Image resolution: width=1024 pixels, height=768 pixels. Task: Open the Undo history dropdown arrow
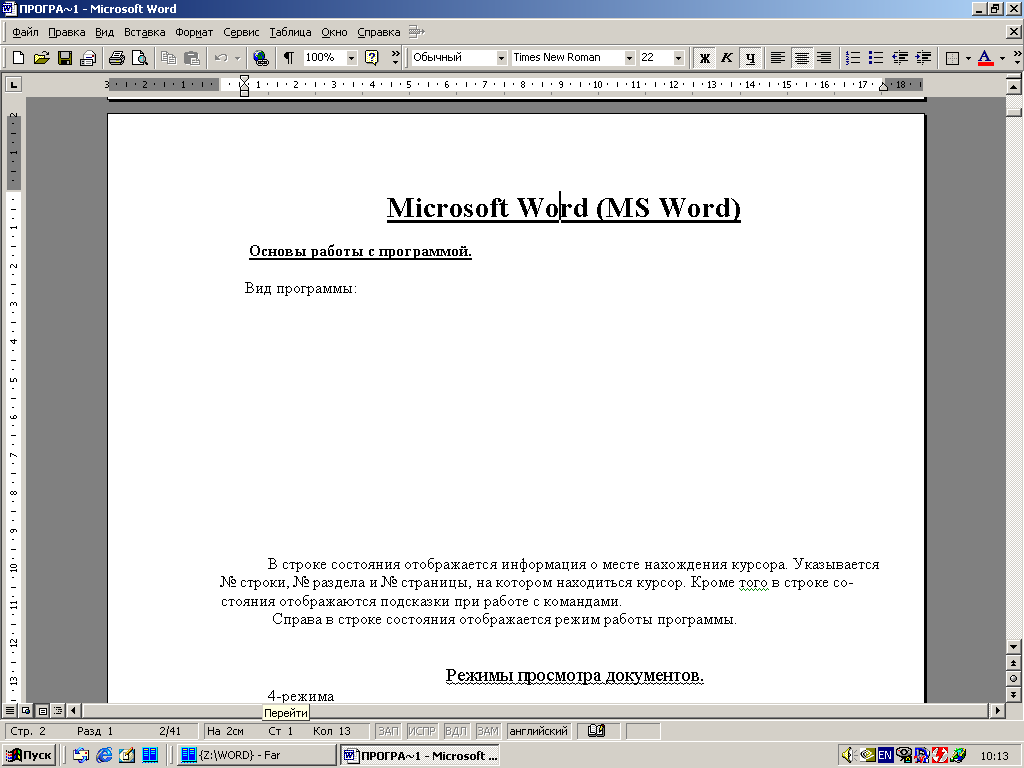click(x=237, y=57)
